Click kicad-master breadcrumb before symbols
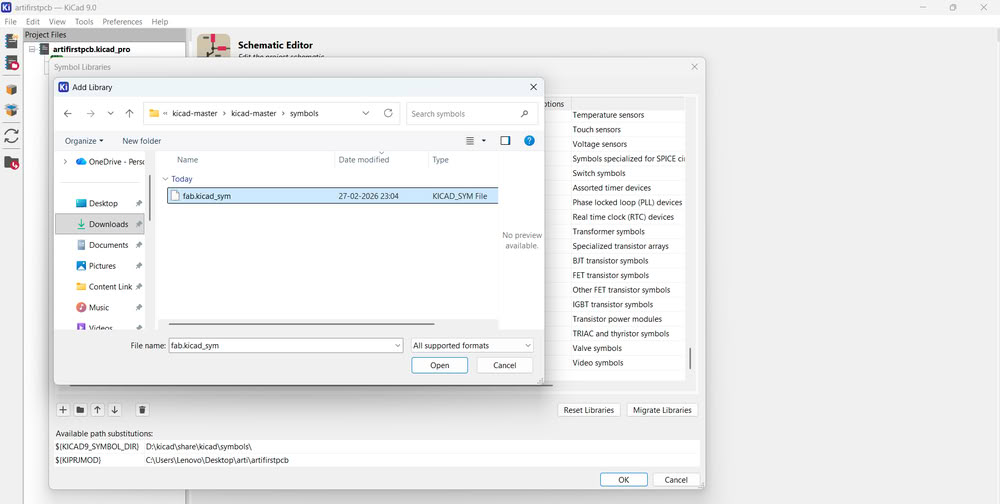The height and width of the screenshot is (504, 1000). [x=254, y=114]
